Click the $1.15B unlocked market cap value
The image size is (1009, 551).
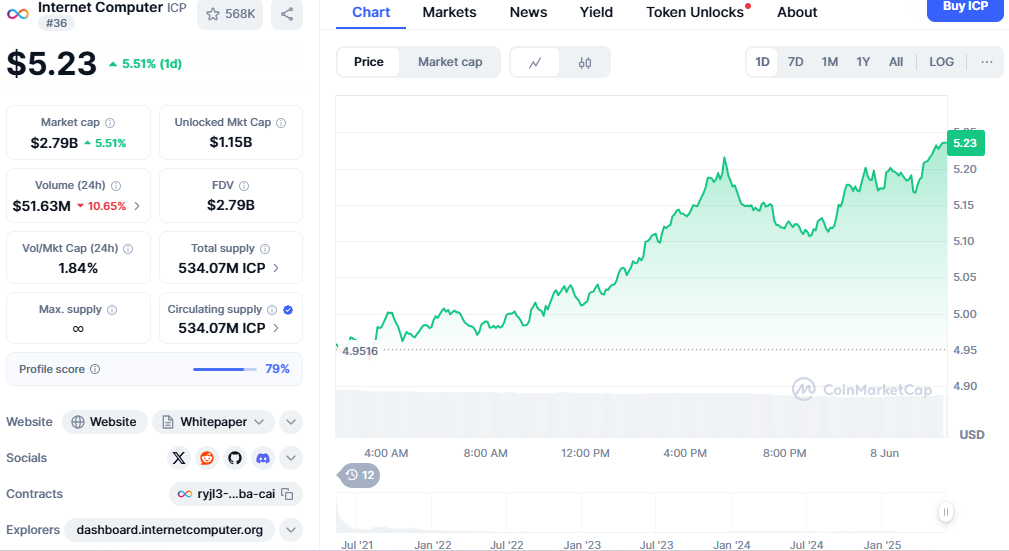[230, 142]
